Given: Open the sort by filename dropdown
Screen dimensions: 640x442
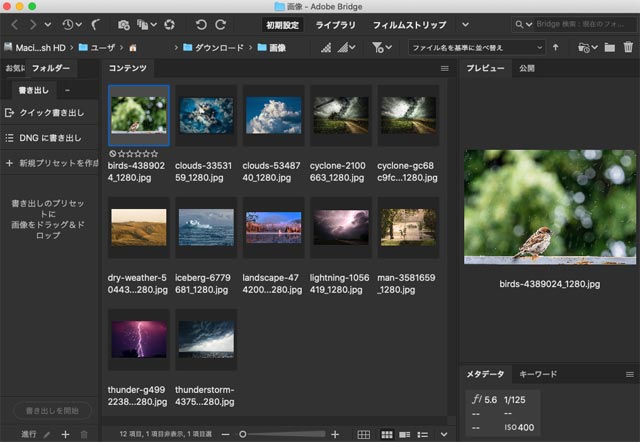Looking at the screenshot, I should pyautogui.click(x=477, y=48).
